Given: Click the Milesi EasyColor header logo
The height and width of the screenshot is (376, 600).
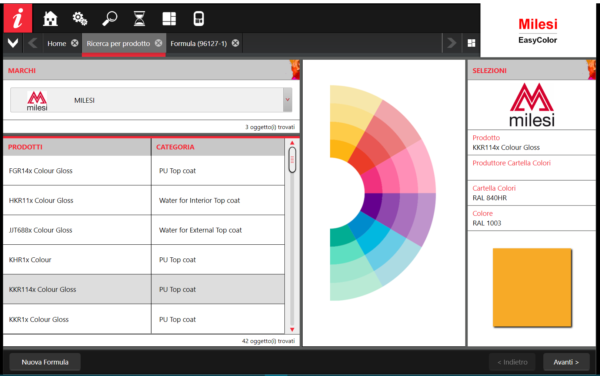Looking at the screenshot, I should [x=538, y=31].
